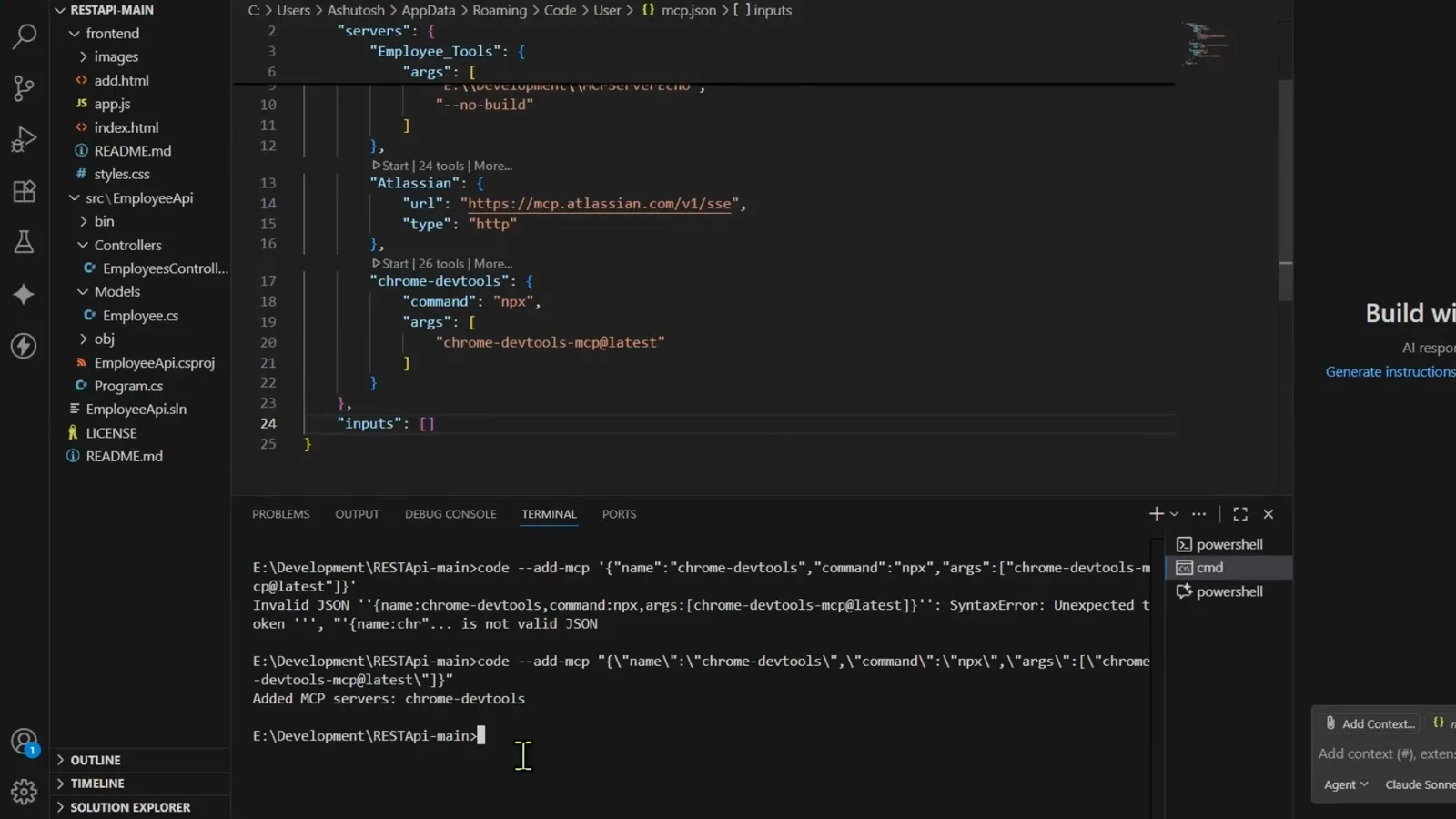Open terminal panel more actions ellipsis
Viewport: 1456px width, 819px height.
[x=1199, y=514]
